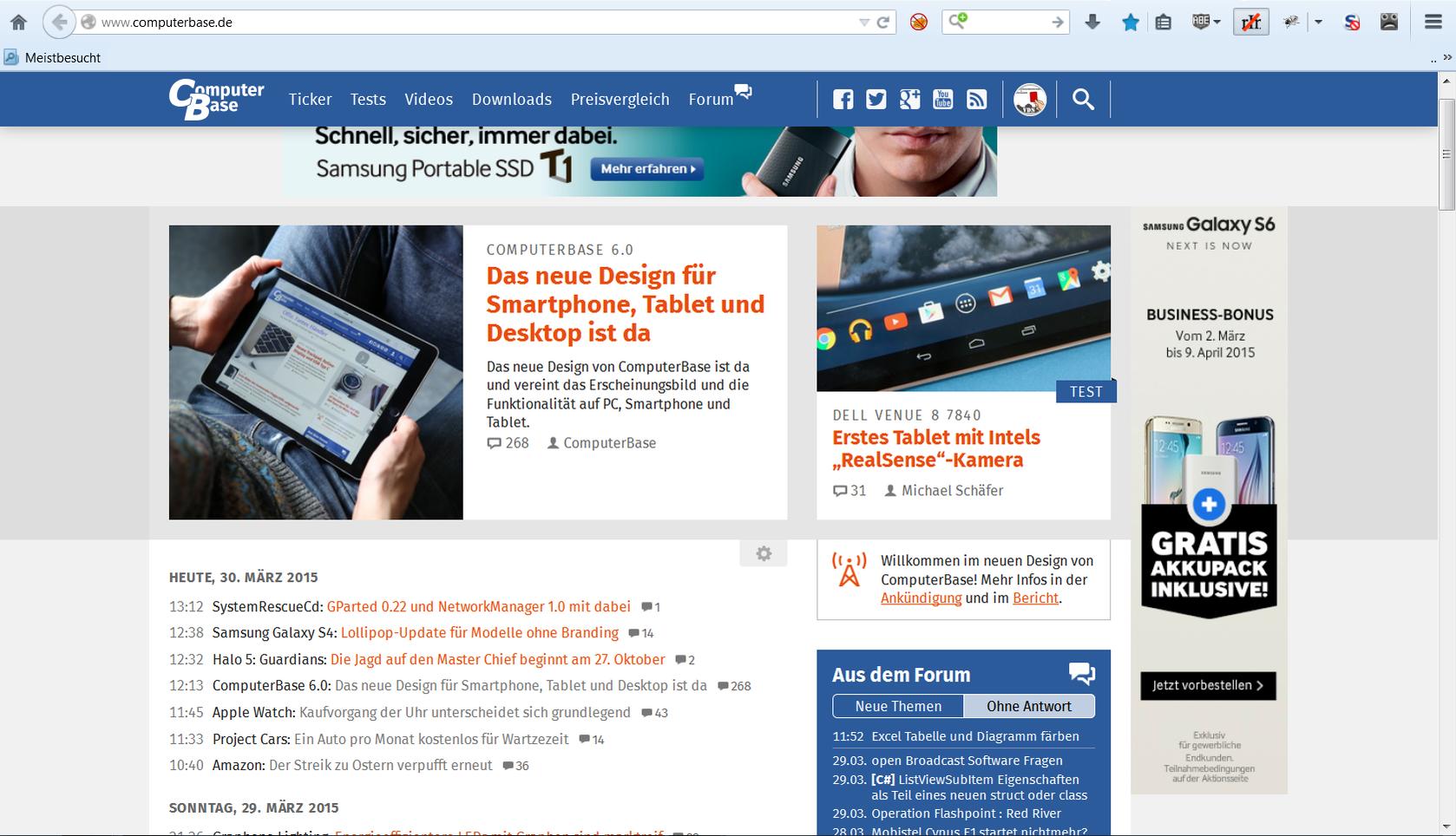This screenshot has width=1456, height=836.
Task: Open the 43 comments on Apple Watch
Action: (655, 713)
